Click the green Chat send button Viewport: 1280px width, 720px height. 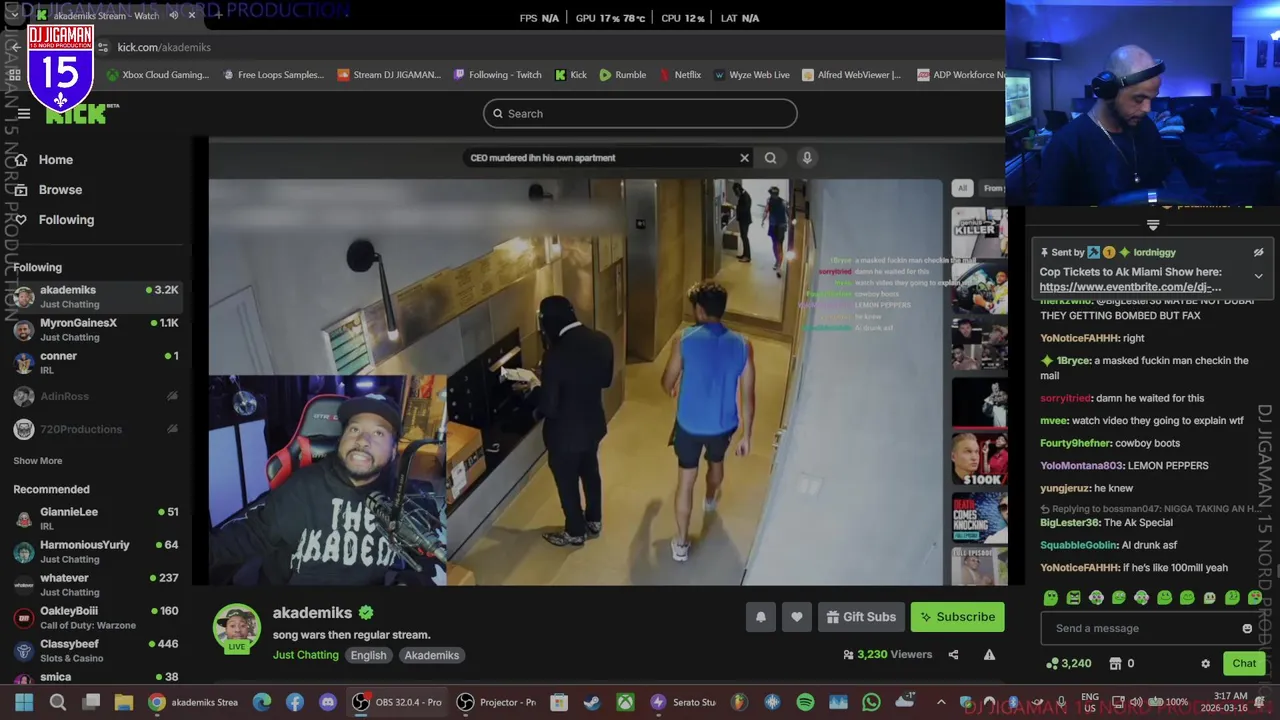pos(1244,664)
